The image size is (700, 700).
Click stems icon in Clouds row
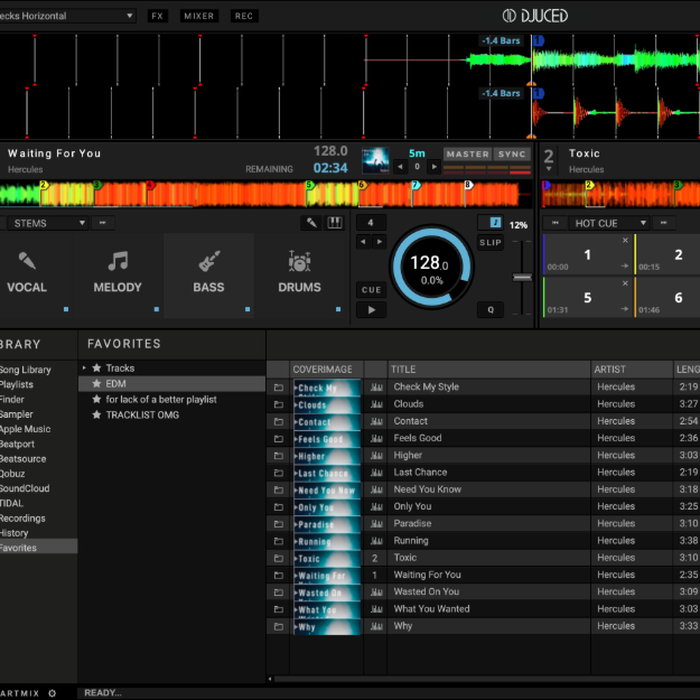tap(376, 404)
